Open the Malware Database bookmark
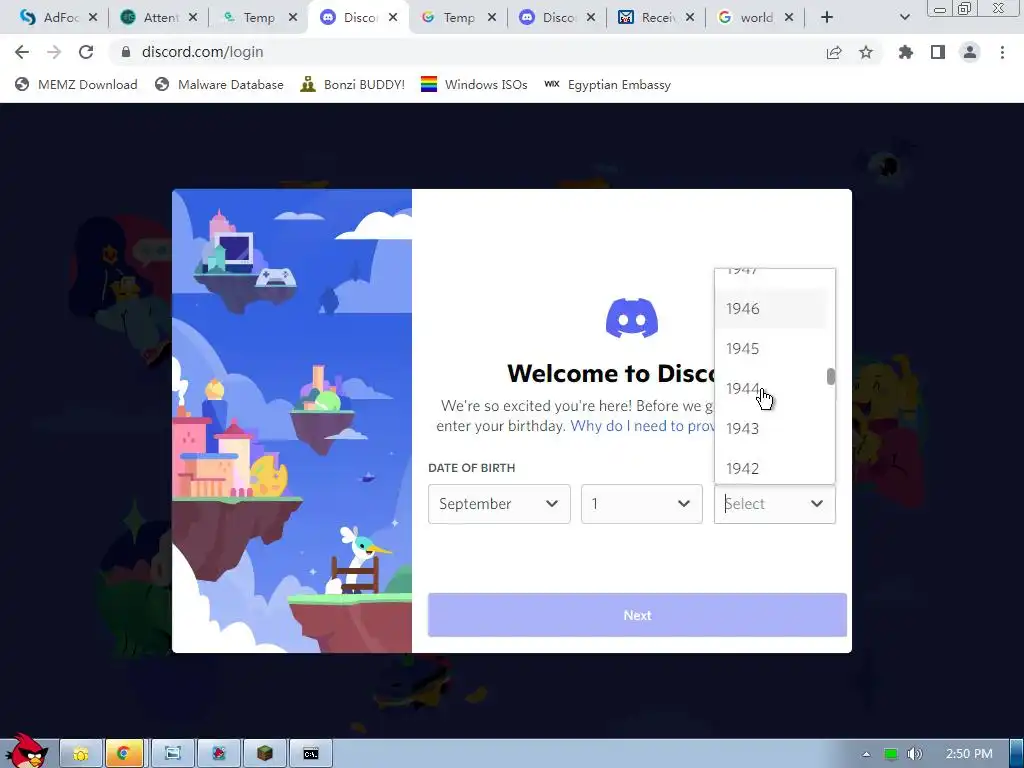The width and height of the screenshot is (1024, 768). pos(219,85)
